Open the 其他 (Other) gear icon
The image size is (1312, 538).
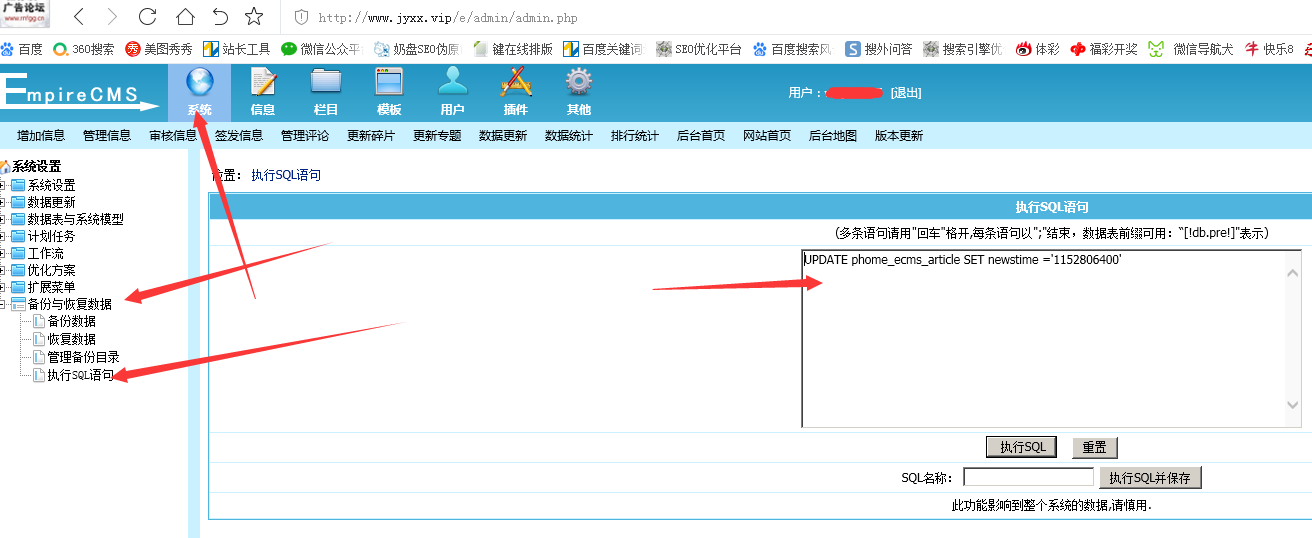[x=578, y=84]
